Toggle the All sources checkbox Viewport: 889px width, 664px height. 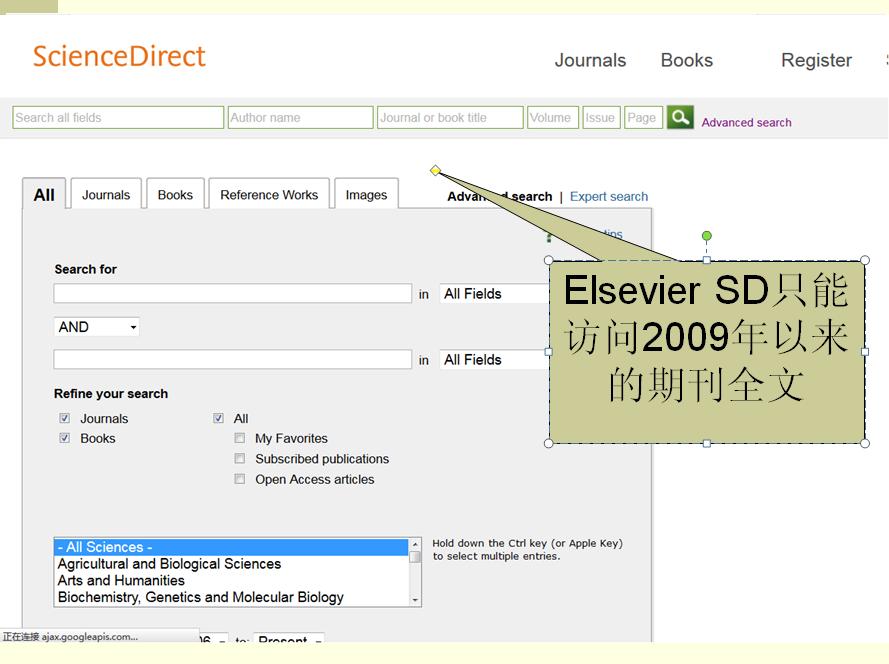218,418
